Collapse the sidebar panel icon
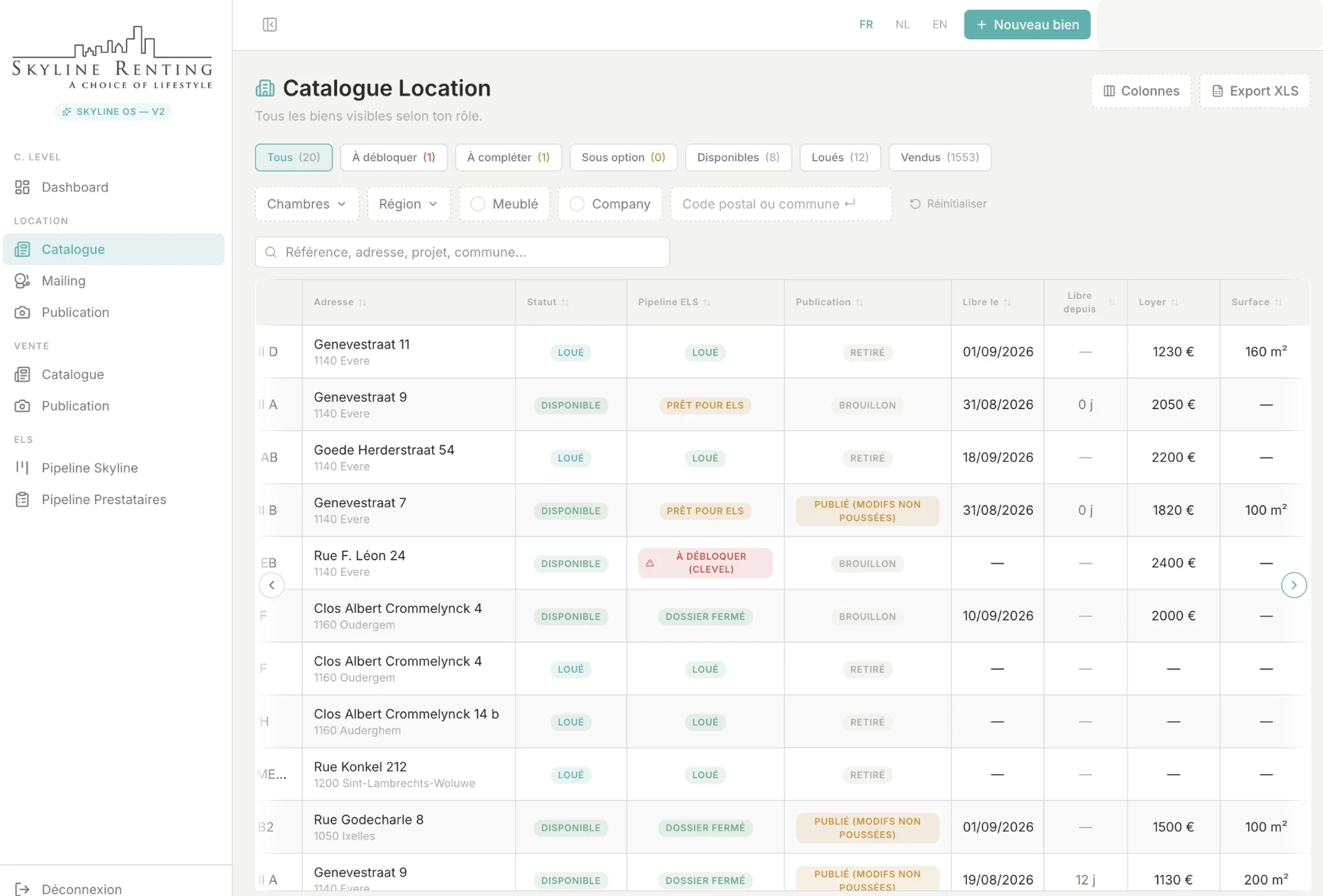1323x896 pixels. [x=269, y=25]
